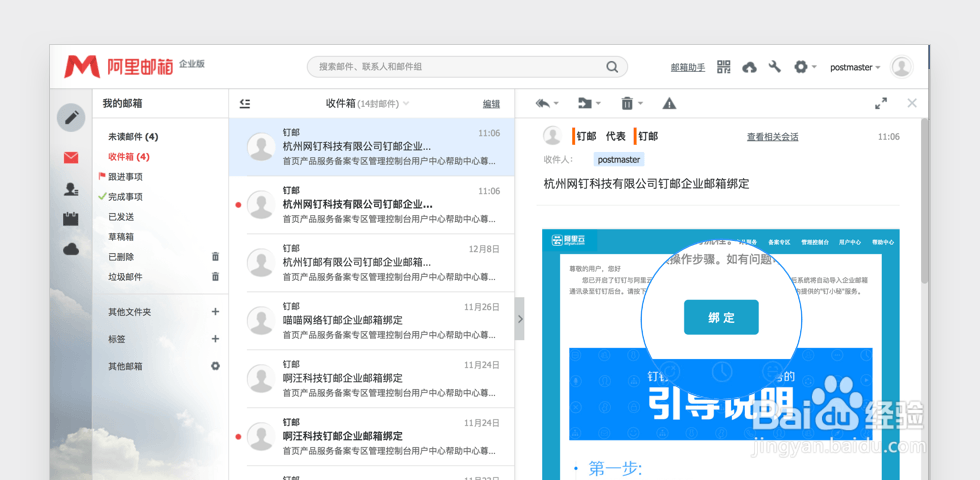Open the 12月8日 杭州钉邮有限公司 email
This screenshot has width=980, height=480.
click(x=372, y=262)
